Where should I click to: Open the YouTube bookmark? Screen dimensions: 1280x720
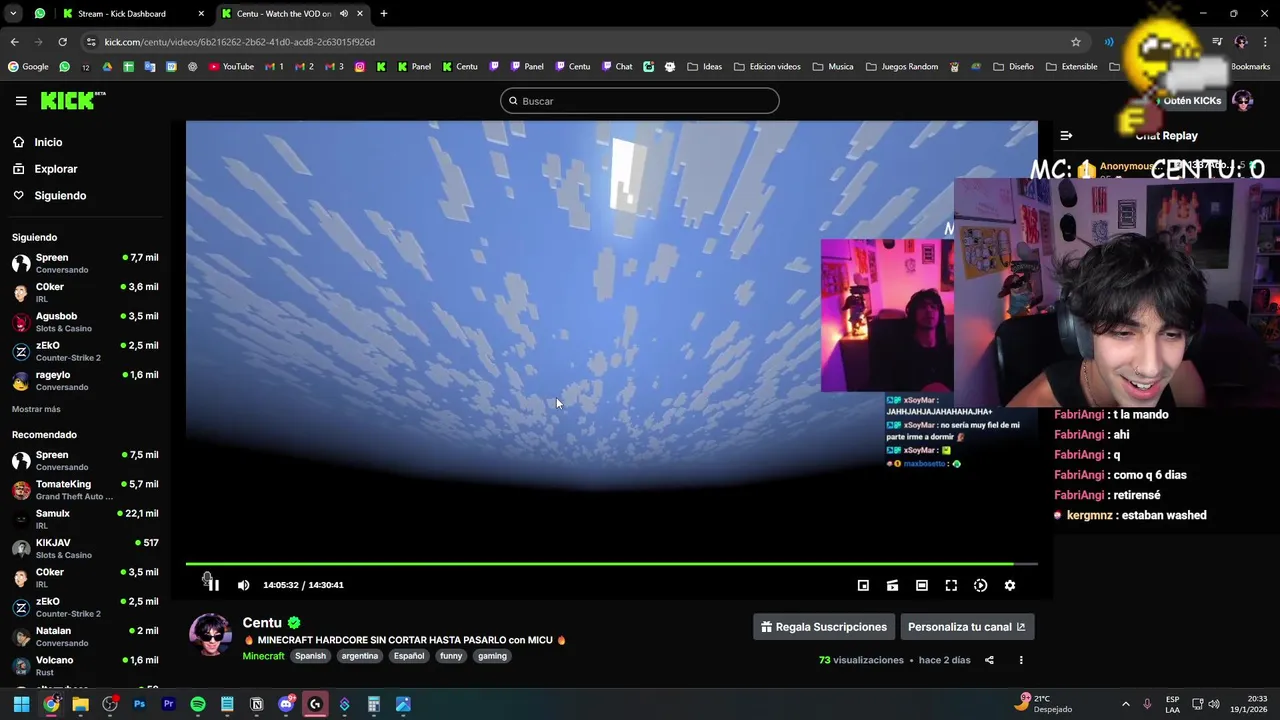pos(231,67)
